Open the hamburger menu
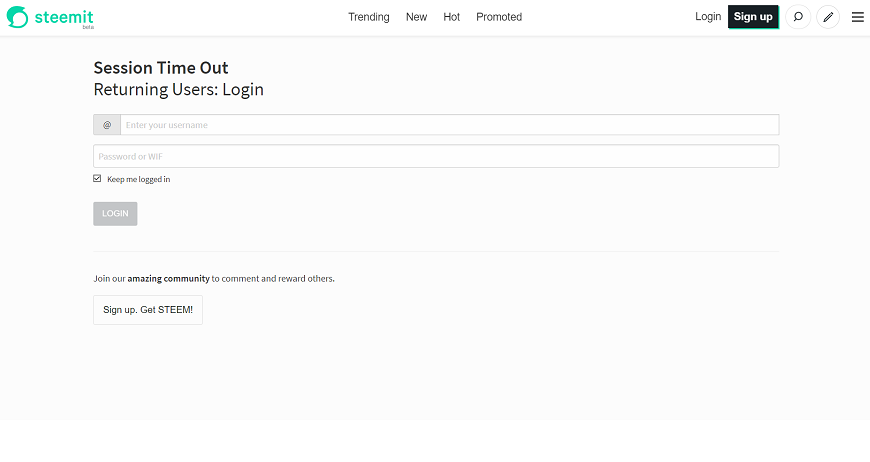The image size is (870, 462). tap(858, 17)
